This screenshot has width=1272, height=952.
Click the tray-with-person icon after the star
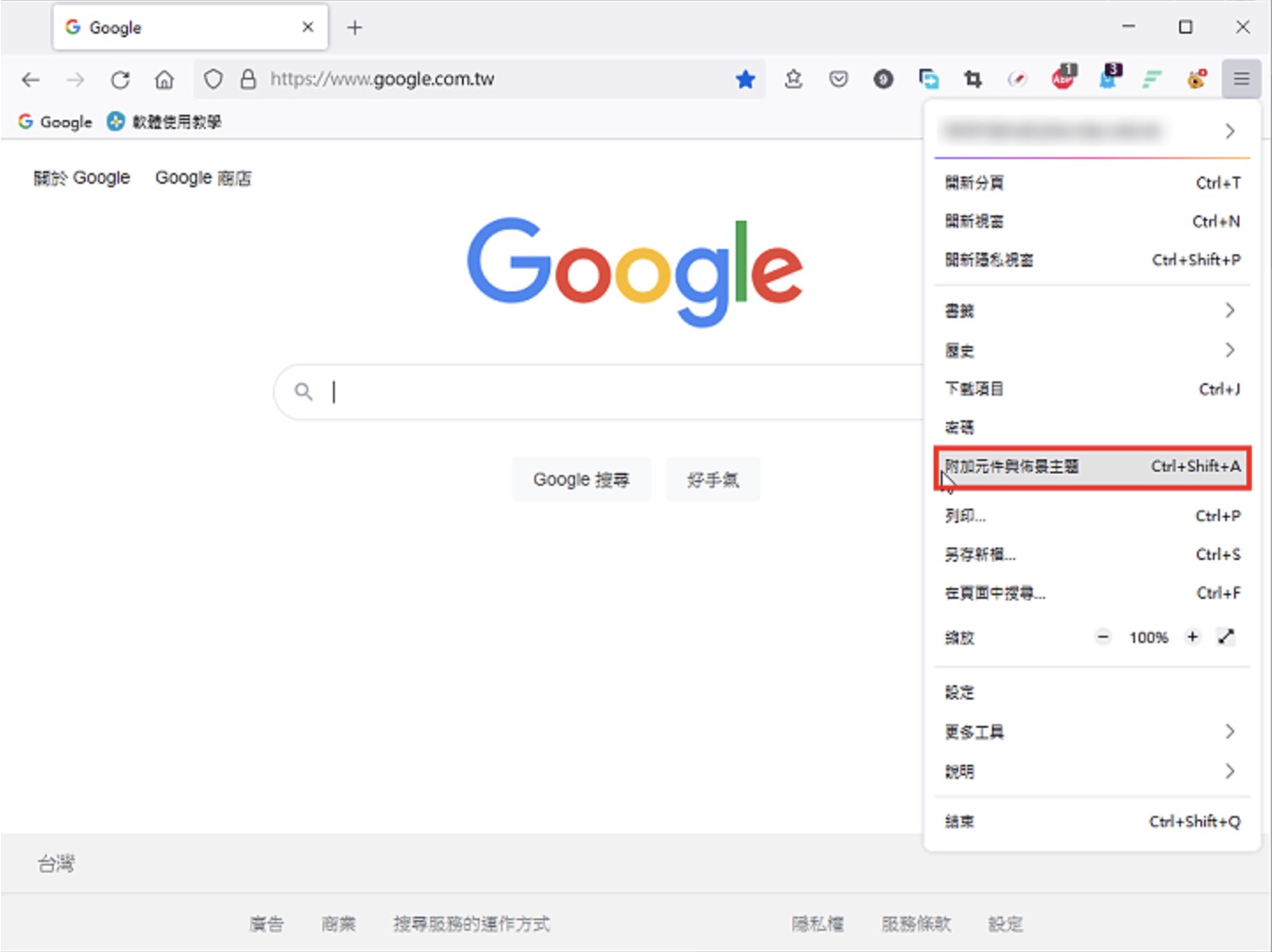tap(793, 79)
